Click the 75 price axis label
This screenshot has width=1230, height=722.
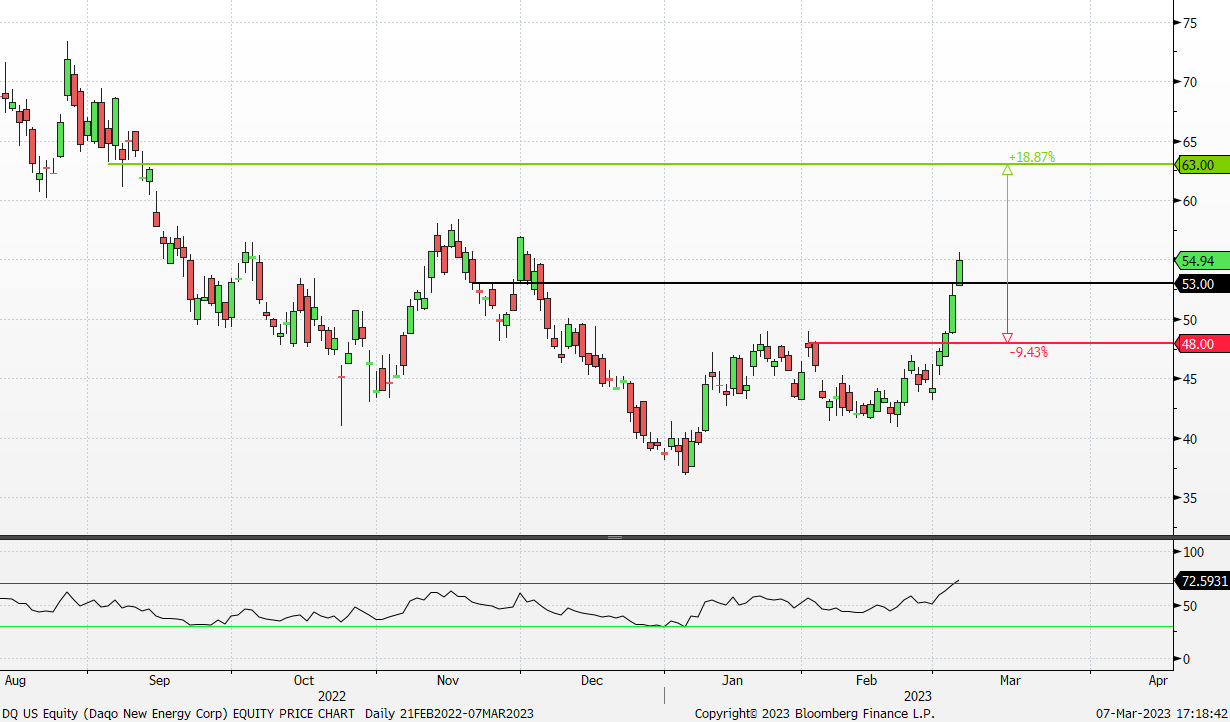[1190, 22]
